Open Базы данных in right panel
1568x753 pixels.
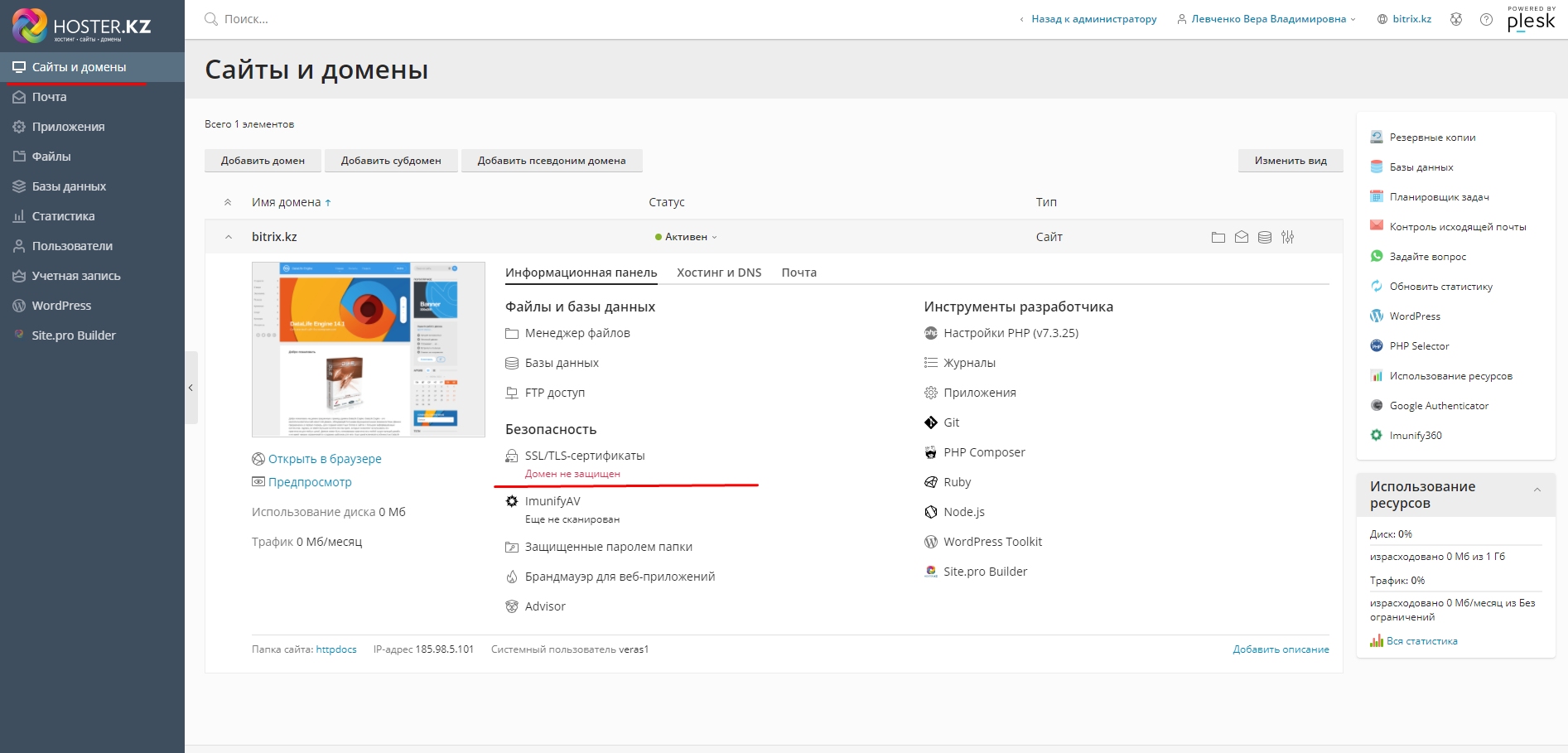pyautogui.click(x=1421, y=167)
